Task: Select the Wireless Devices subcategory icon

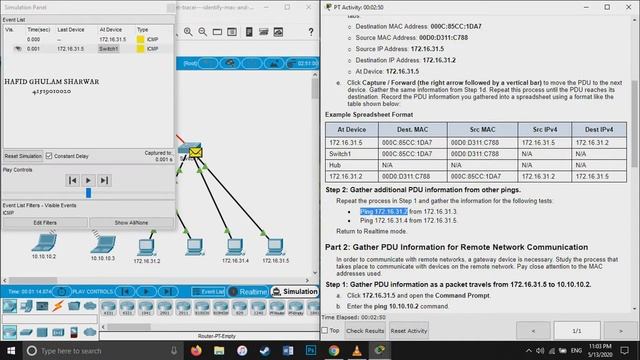Action: (58, 332)
